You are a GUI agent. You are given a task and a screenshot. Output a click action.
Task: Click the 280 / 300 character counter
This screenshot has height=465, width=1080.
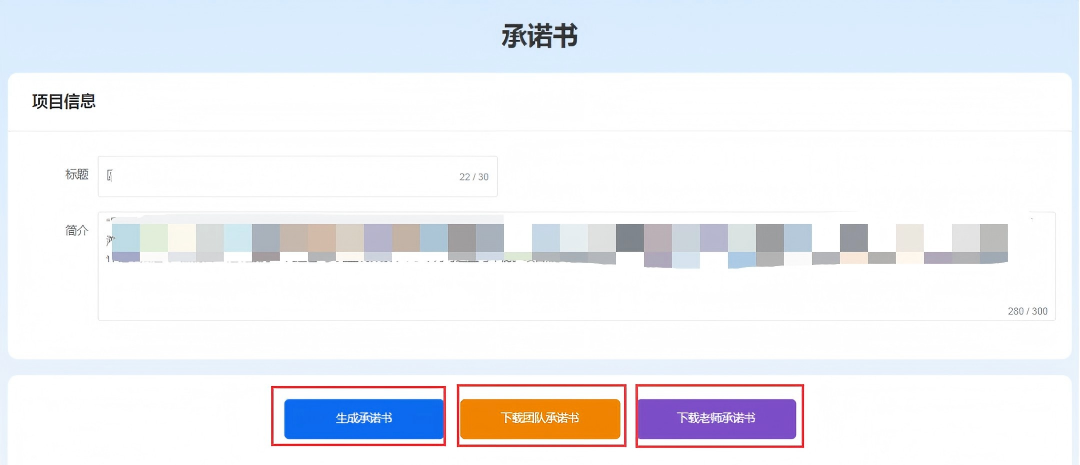coord(1027,311)
